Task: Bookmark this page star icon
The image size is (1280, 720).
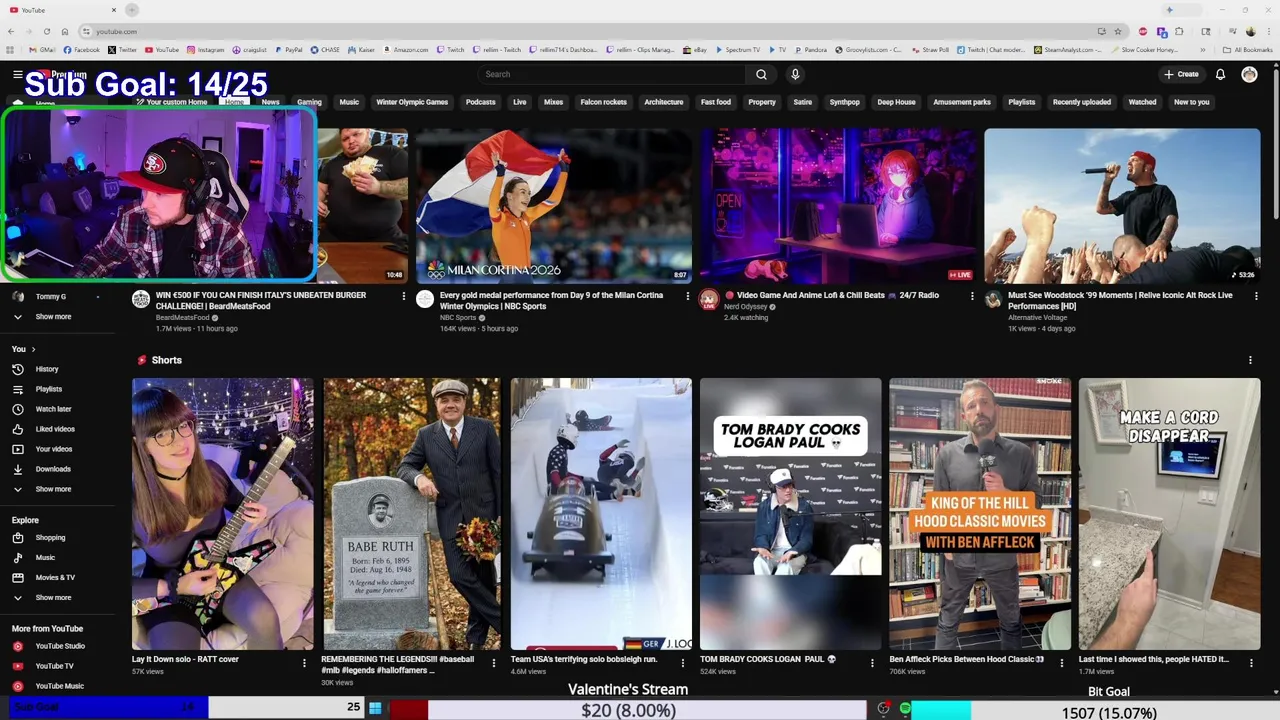Action: pyautogui.click(x=1118, y=31)
